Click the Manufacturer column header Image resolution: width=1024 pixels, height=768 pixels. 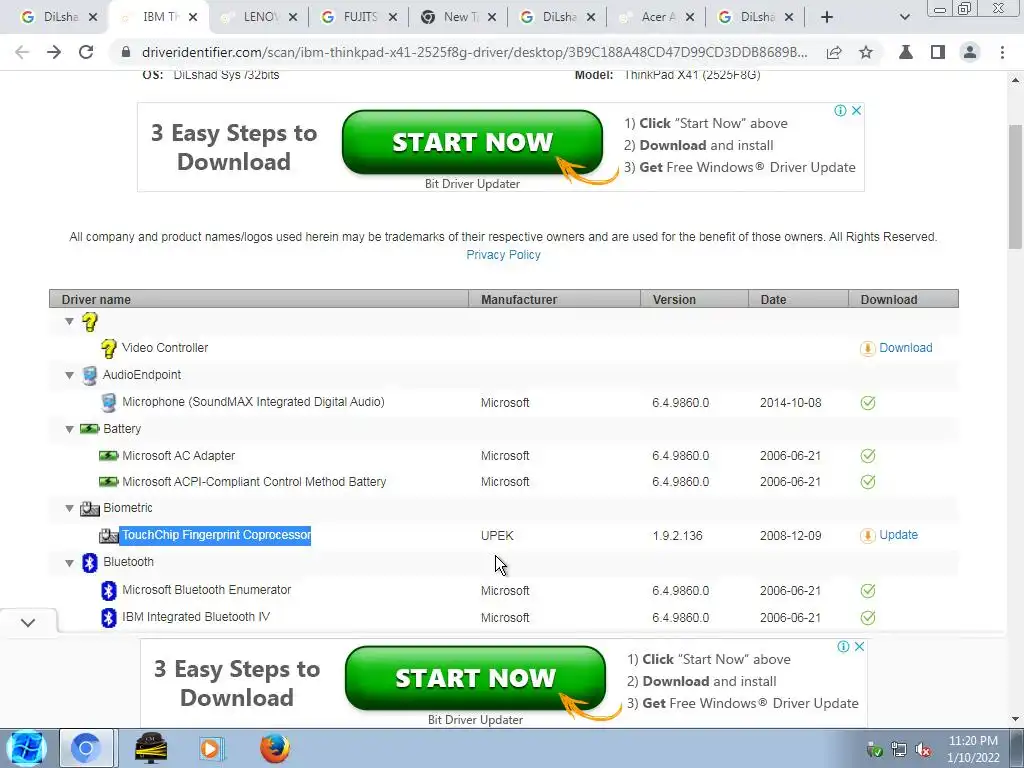coord(554,300)
